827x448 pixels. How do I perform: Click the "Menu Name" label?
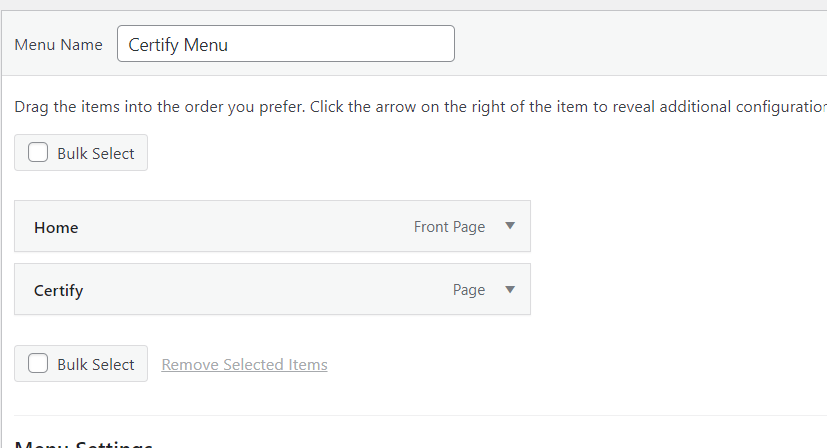click(58, 45)
